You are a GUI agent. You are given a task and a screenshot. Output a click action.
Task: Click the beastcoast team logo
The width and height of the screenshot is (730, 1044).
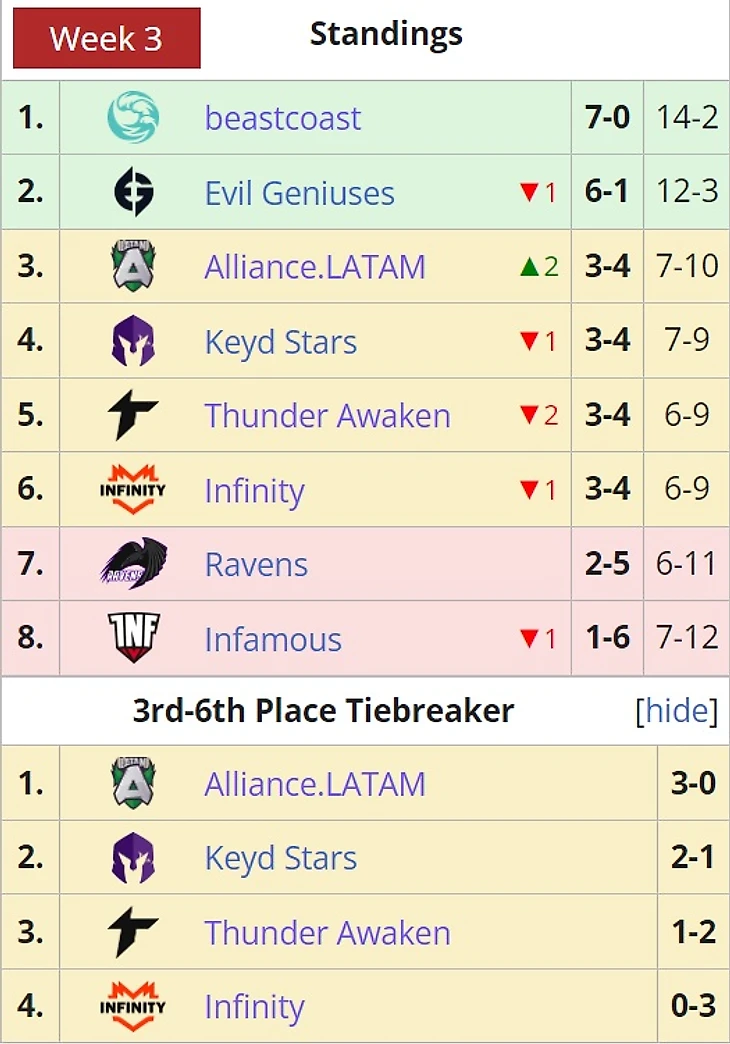(x=133, y=118)
